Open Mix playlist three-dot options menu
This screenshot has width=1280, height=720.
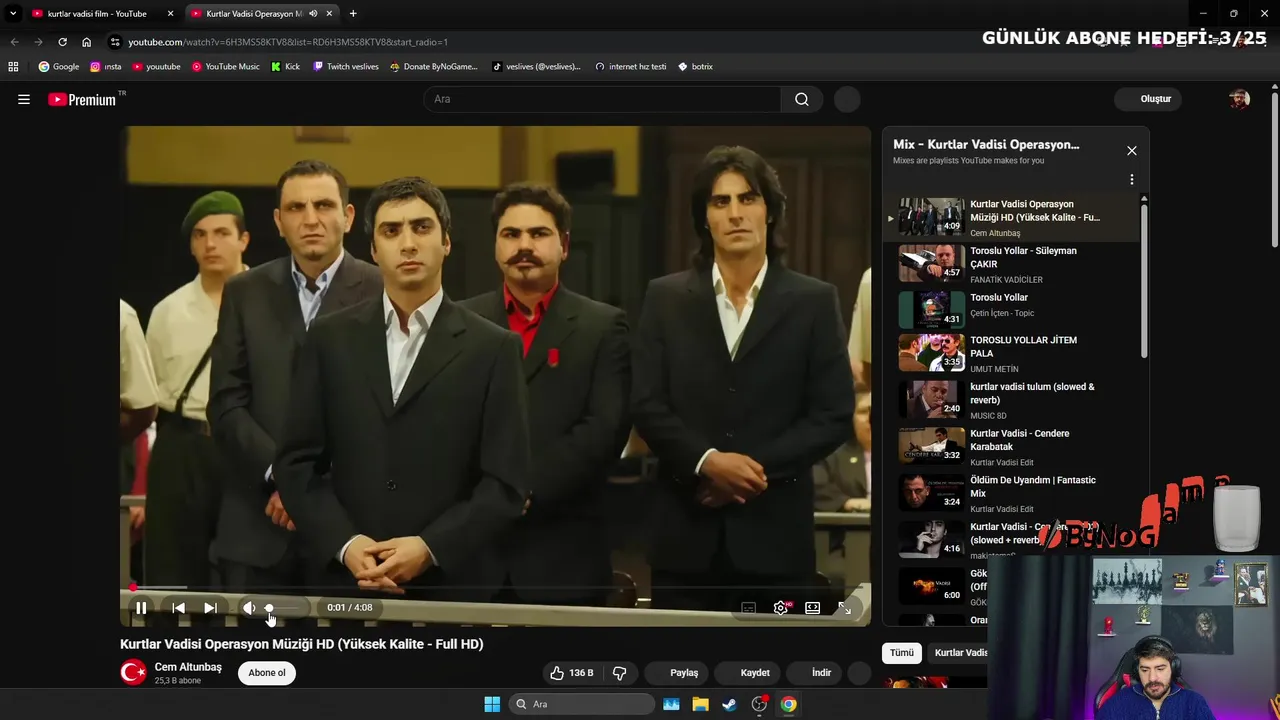tap(1132, 180)
